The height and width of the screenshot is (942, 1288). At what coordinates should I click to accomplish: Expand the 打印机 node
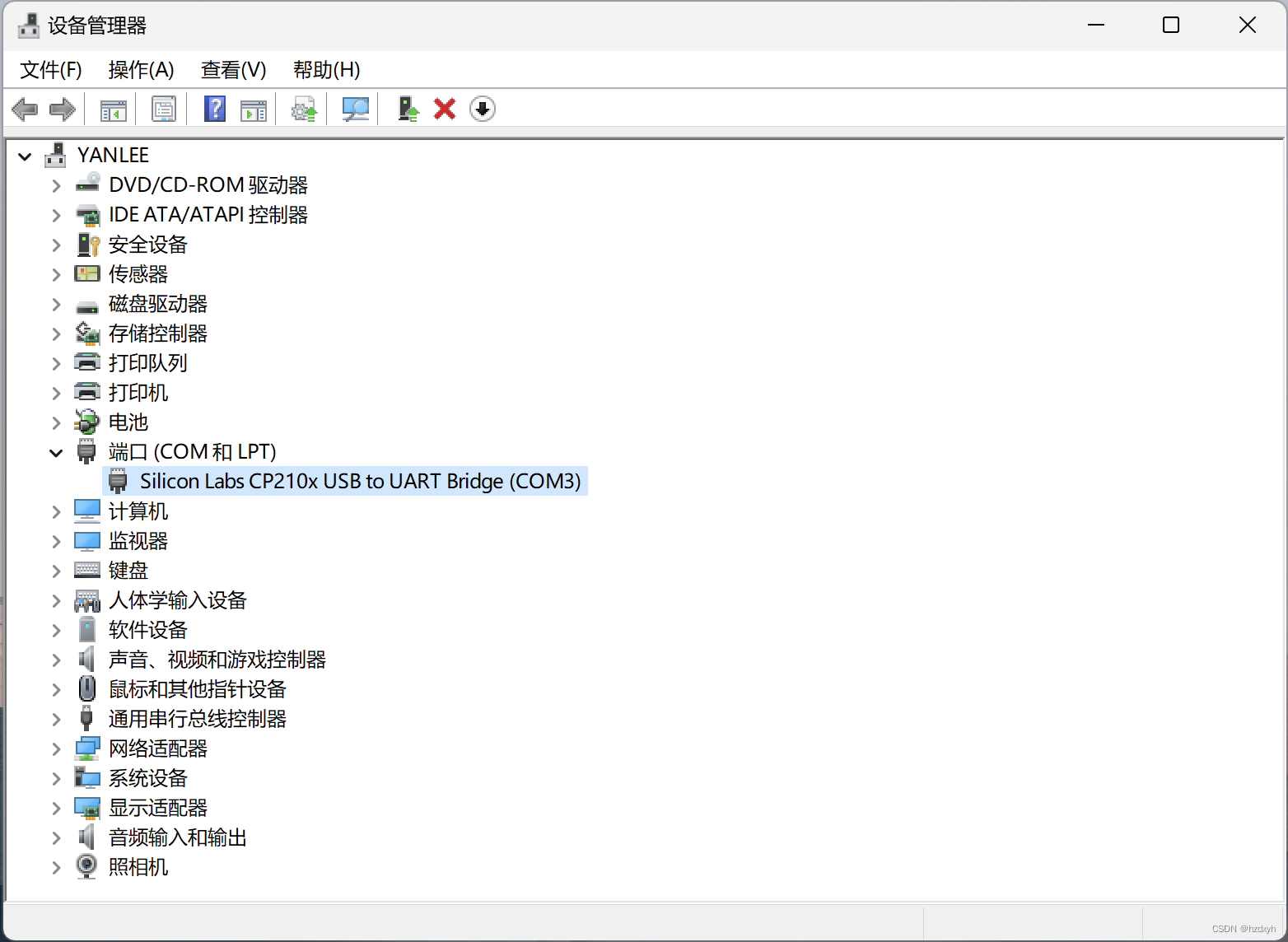(x=56, y=393)
